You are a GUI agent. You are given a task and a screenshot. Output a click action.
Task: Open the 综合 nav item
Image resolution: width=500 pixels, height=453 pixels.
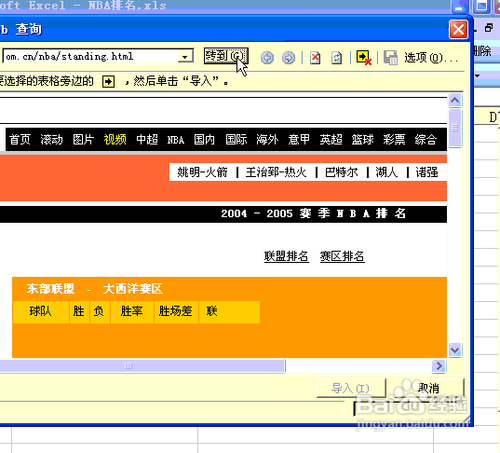click(x=425, y=139)
